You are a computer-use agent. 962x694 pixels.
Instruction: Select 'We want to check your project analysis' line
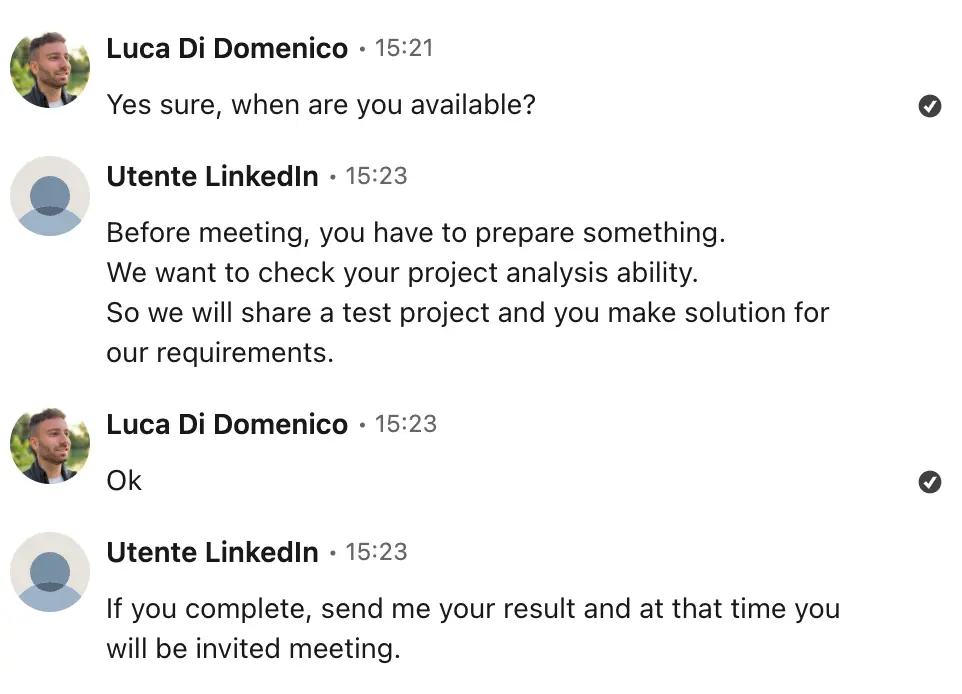tap(402, 273)
